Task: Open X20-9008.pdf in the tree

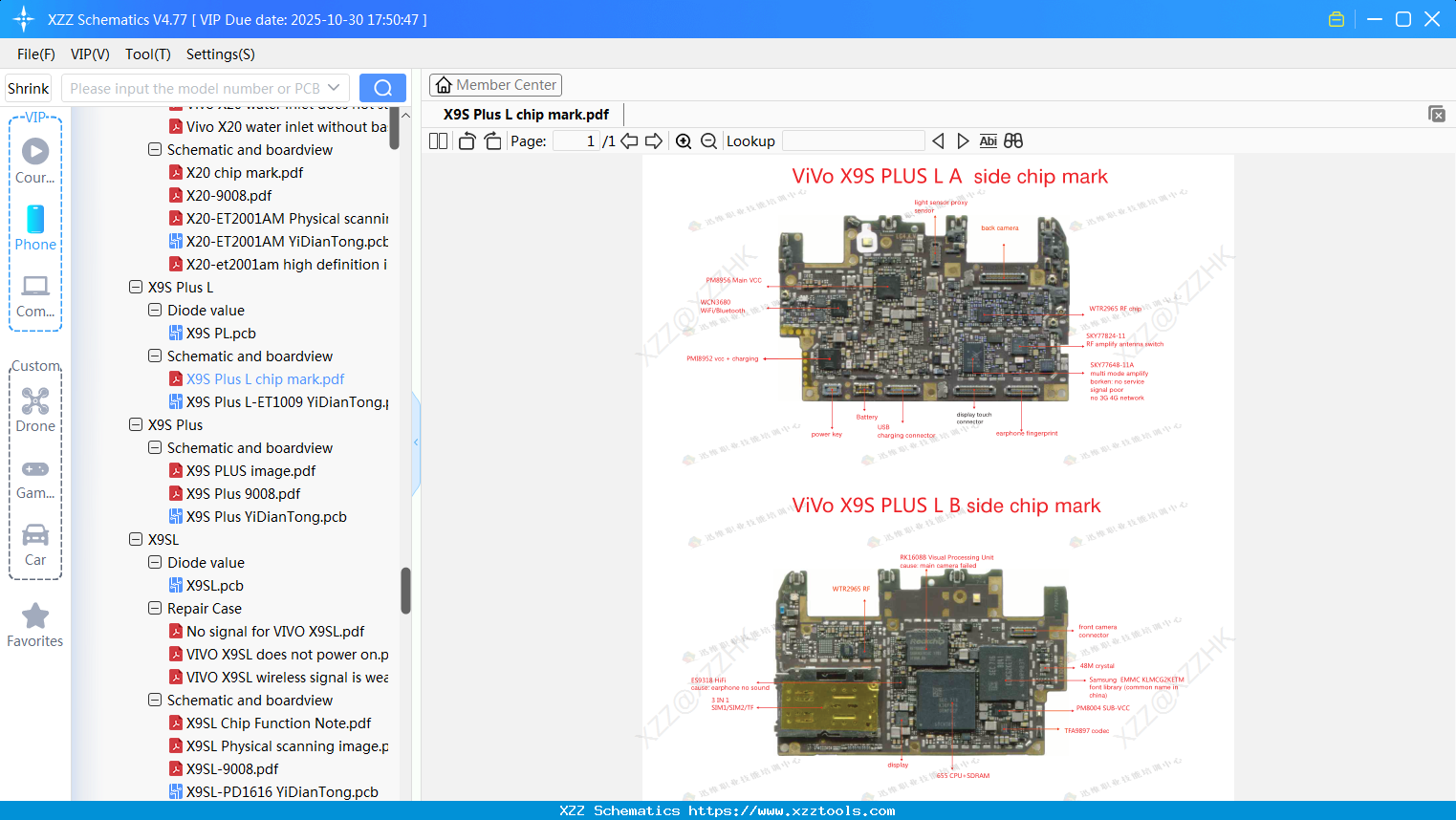Action: point(228,196)
